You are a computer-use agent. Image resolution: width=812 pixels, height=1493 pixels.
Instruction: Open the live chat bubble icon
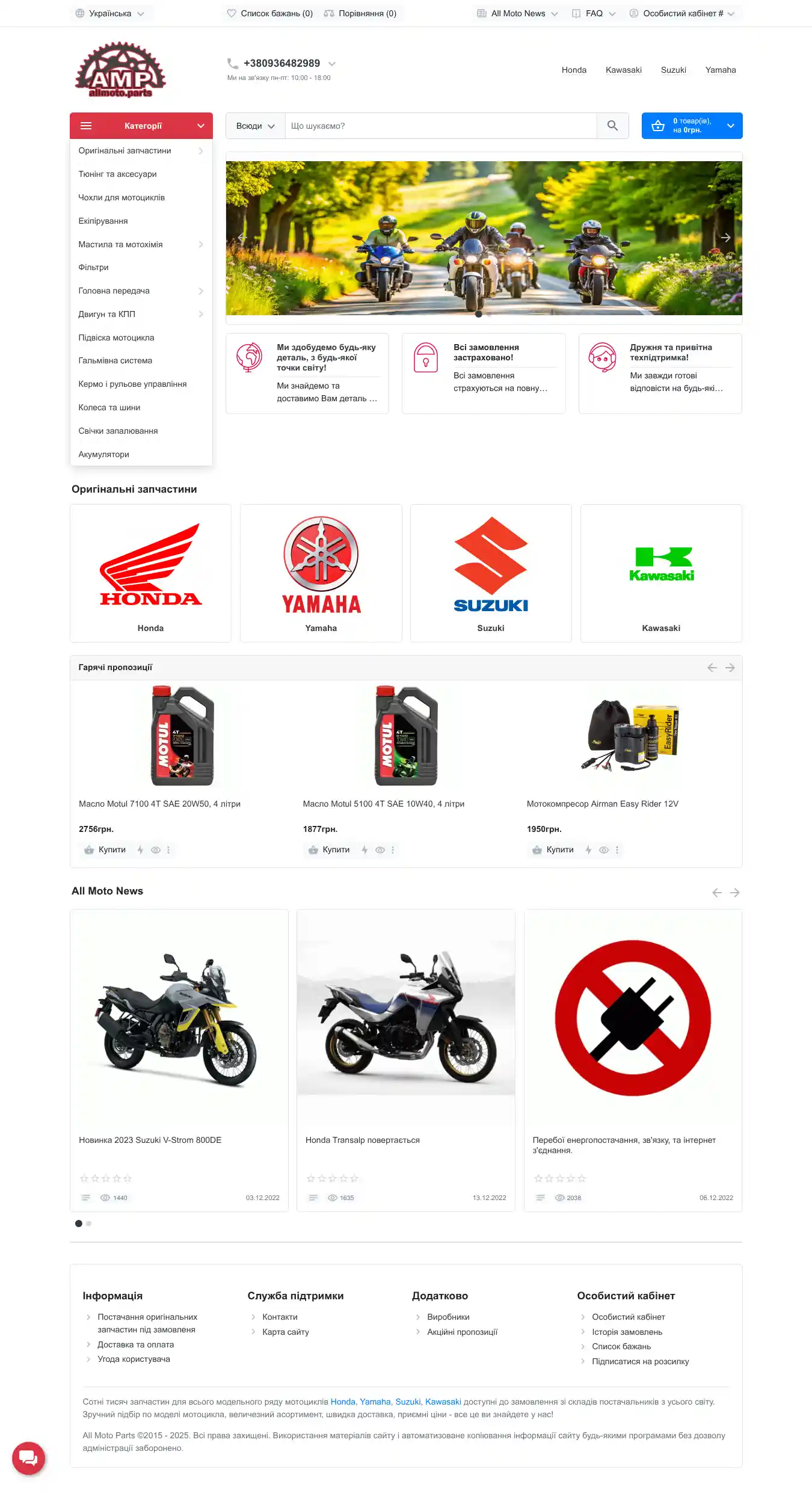tap(28, 1458)
